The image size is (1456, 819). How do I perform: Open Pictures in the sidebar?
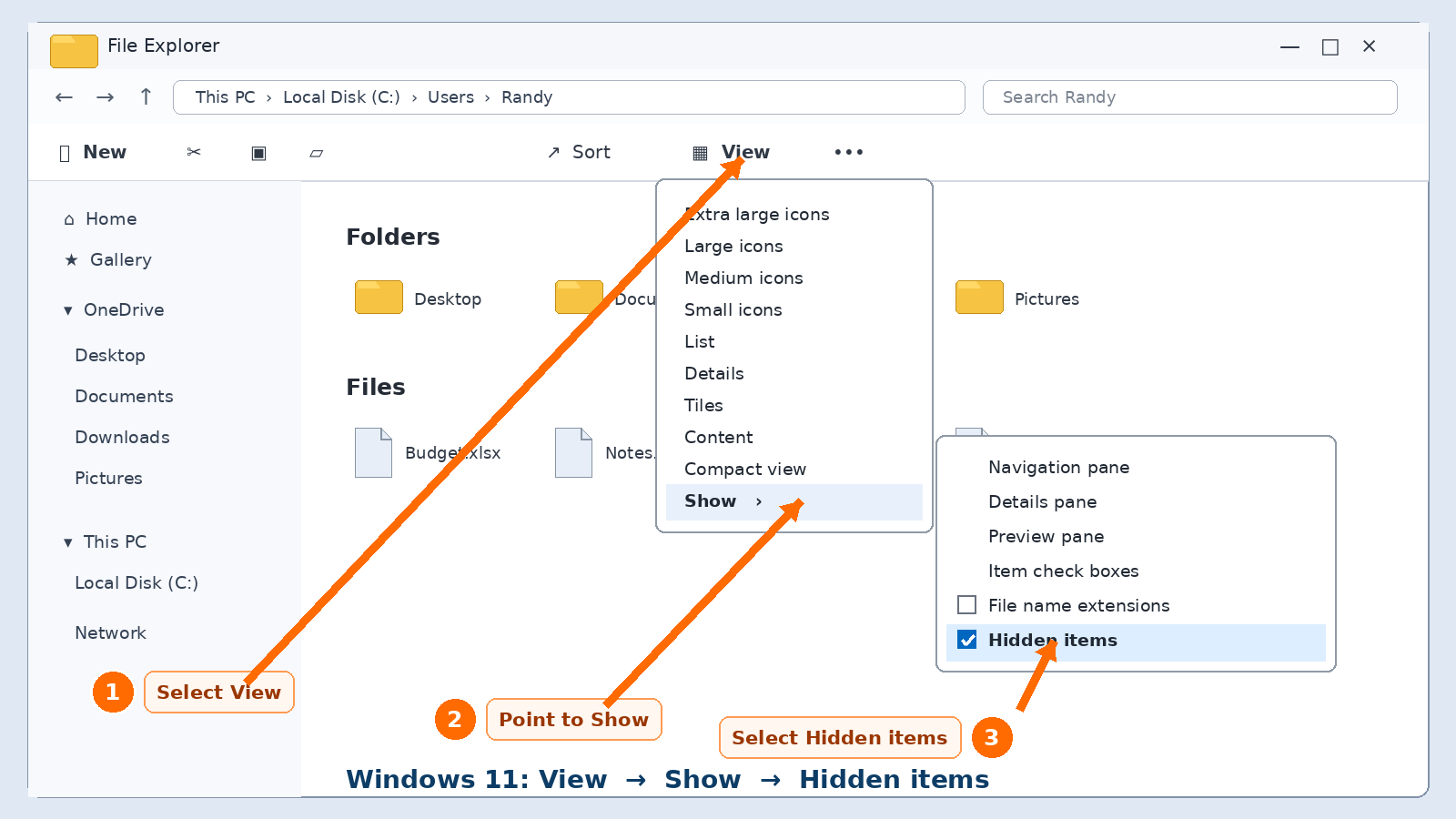click(x=108, y=479)
